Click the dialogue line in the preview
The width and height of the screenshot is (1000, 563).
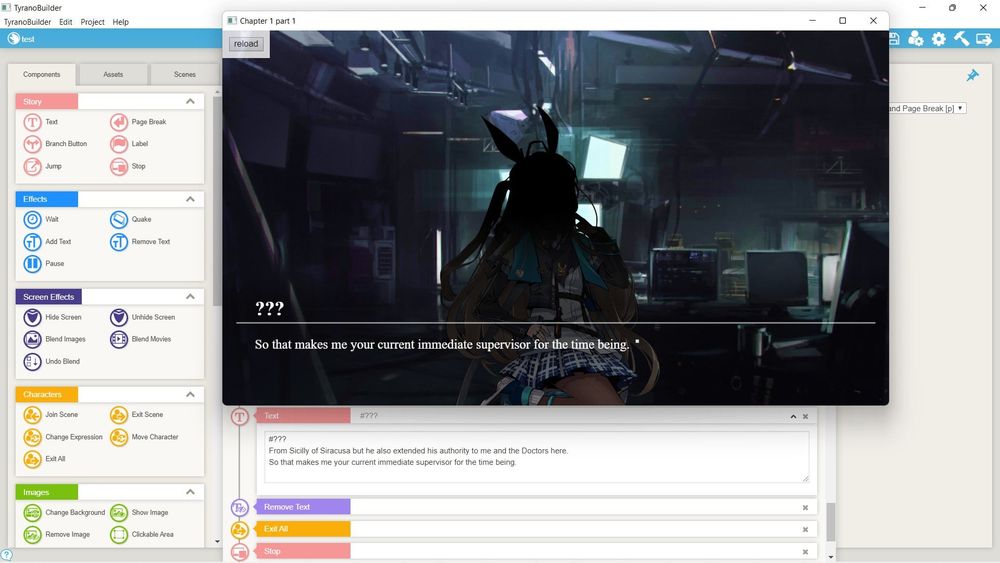(441, 344)
